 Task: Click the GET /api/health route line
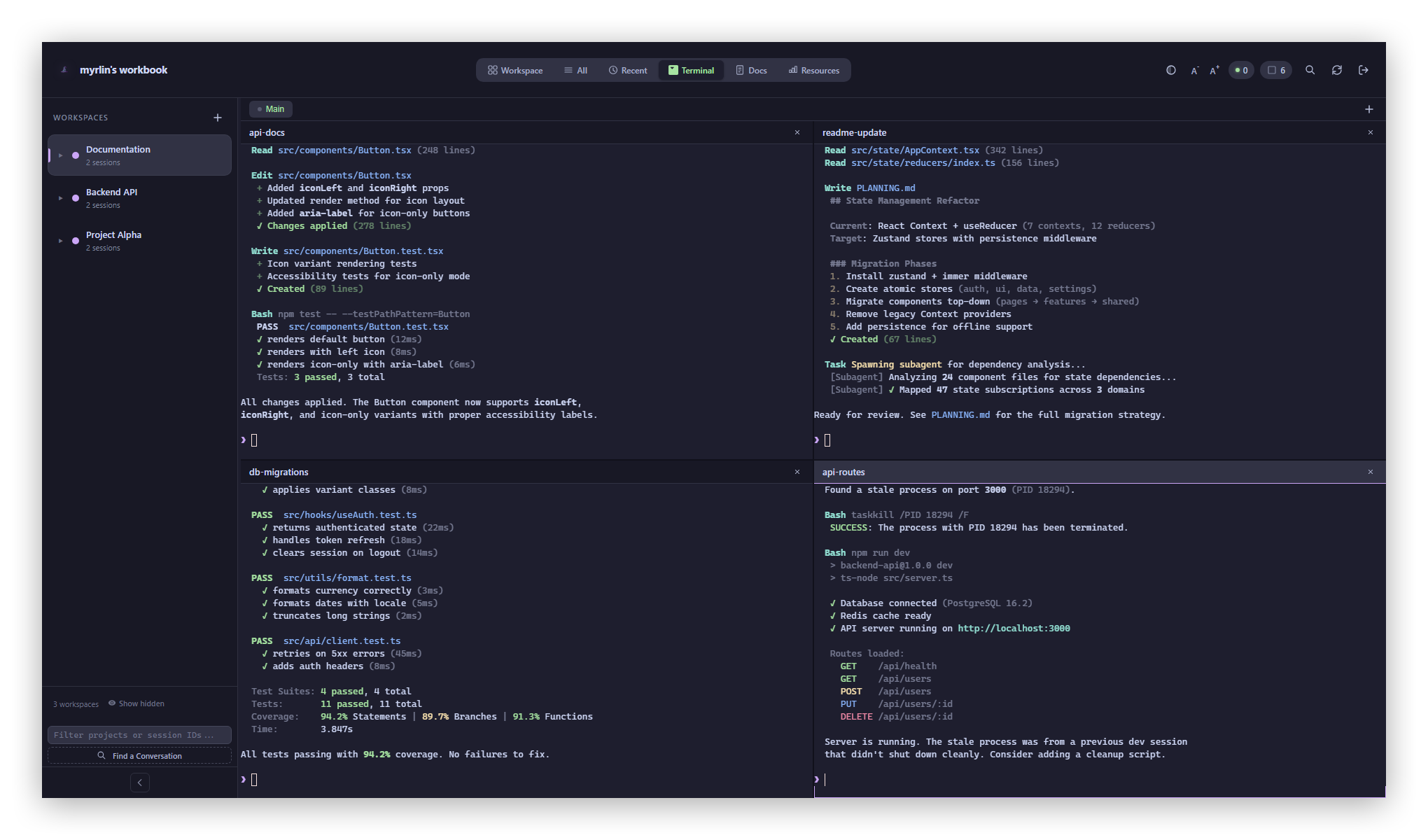coord(888,666)
